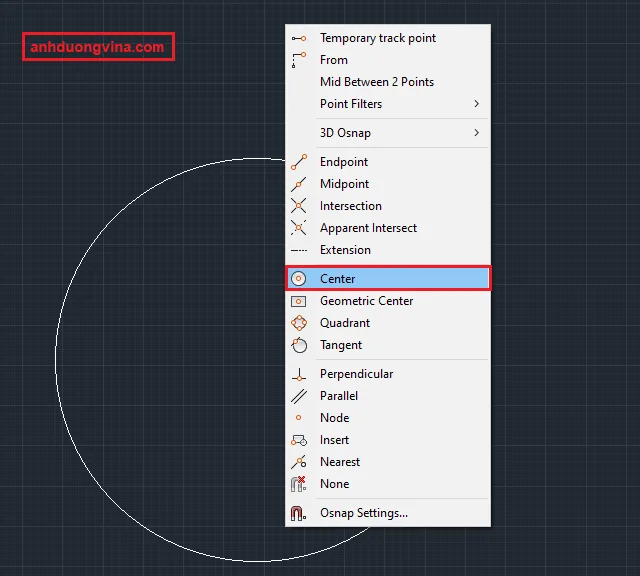
Task: Click the Geometric Center icon
Action: click(299, 301)
